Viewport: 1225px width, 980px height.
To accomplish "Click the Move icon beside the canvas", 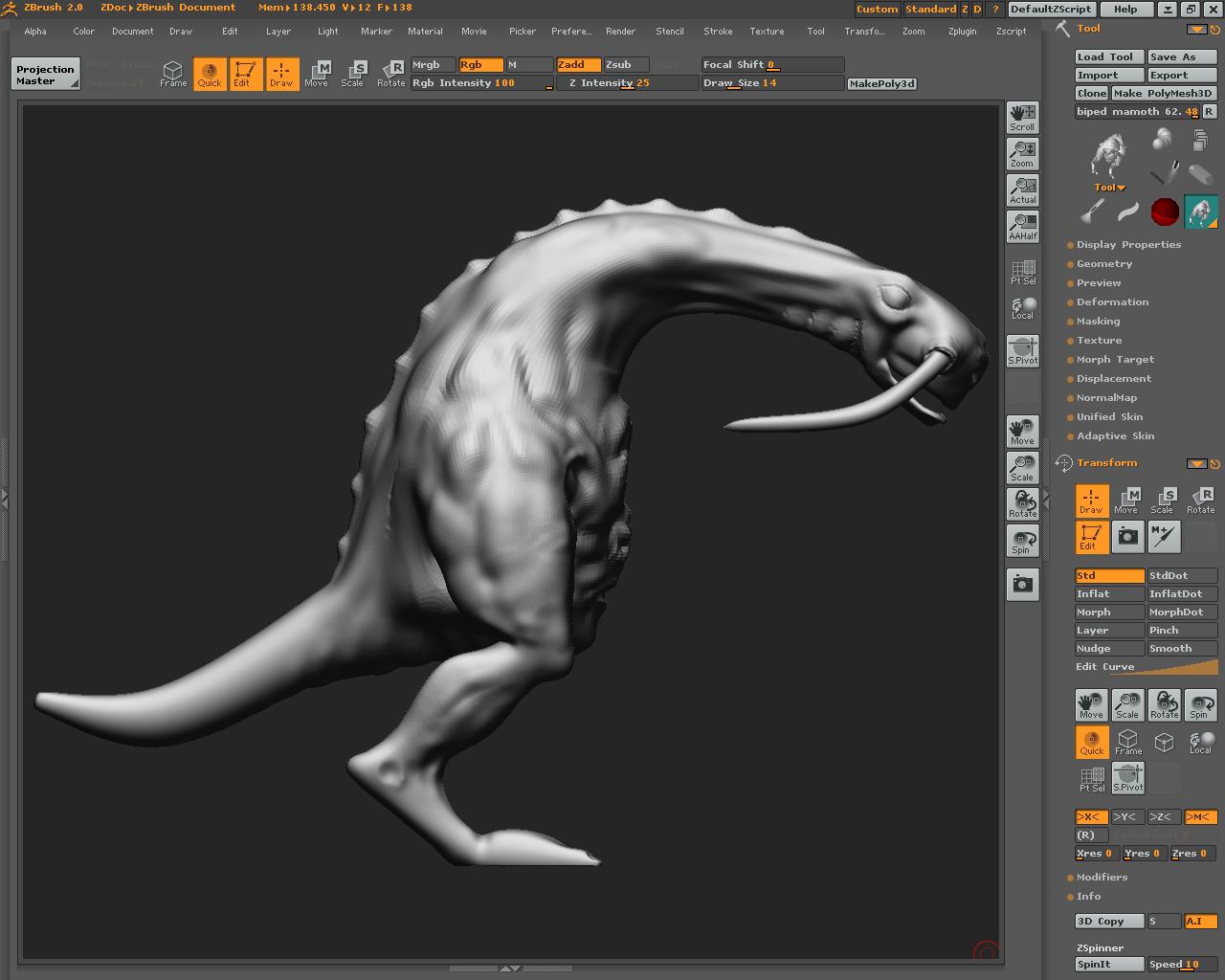I will (1022, 432).
